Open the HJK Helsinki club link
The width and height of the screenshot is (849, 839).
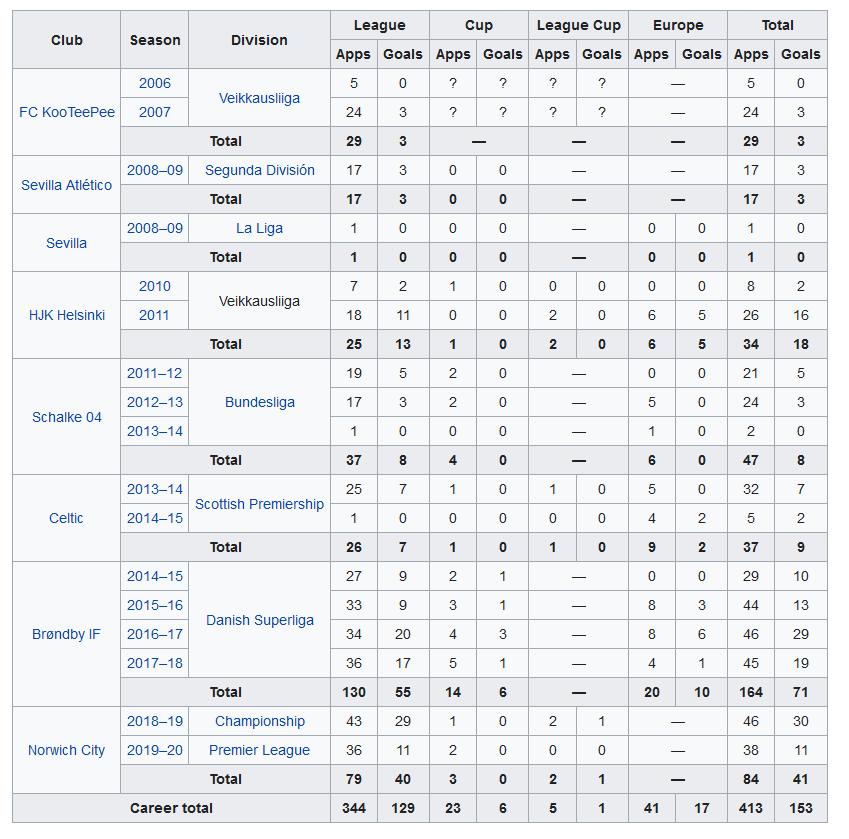point(67,315)
